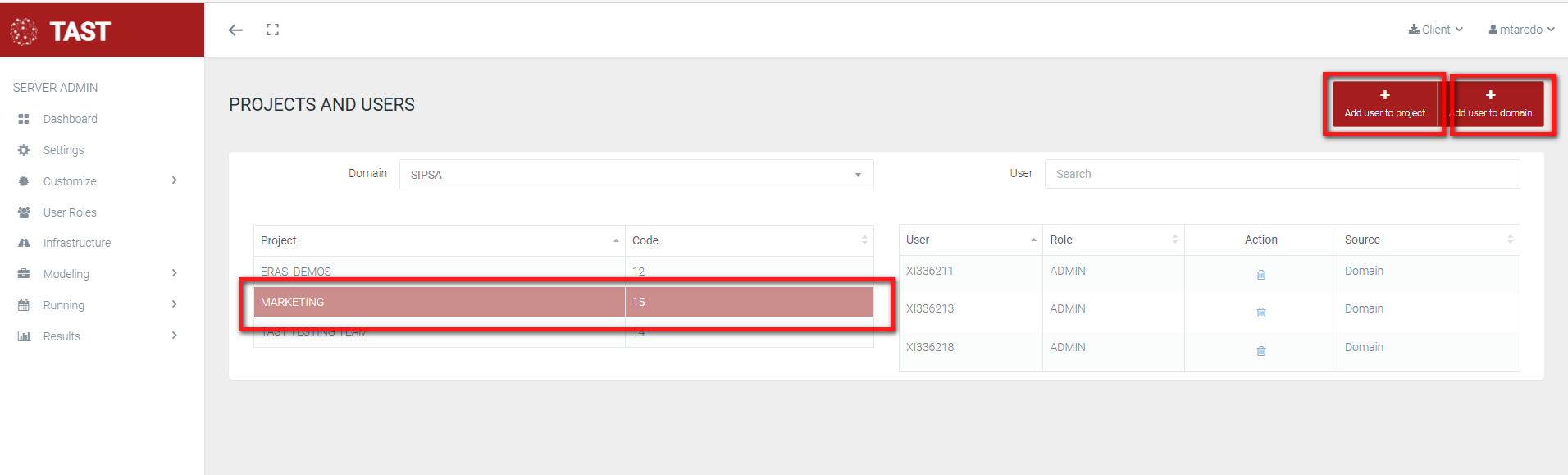Open the Client dropdown menu

tap(1436, 30)
